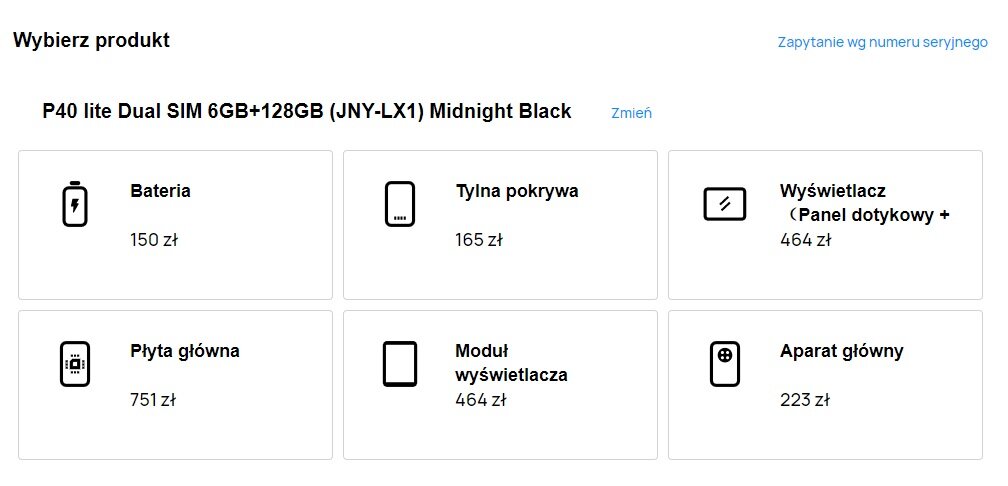Click the back cover phone icon
This screenshot has height=486, width=1008.
click(400, 204)
